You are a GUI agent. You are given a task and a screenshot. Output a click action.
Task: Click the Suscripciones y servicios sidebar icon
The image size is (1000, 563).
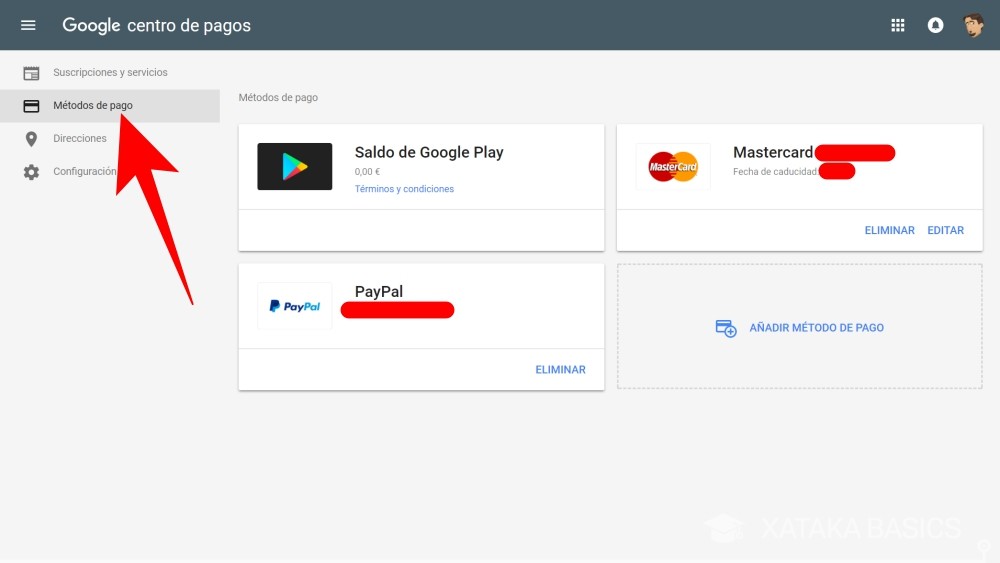32,73
